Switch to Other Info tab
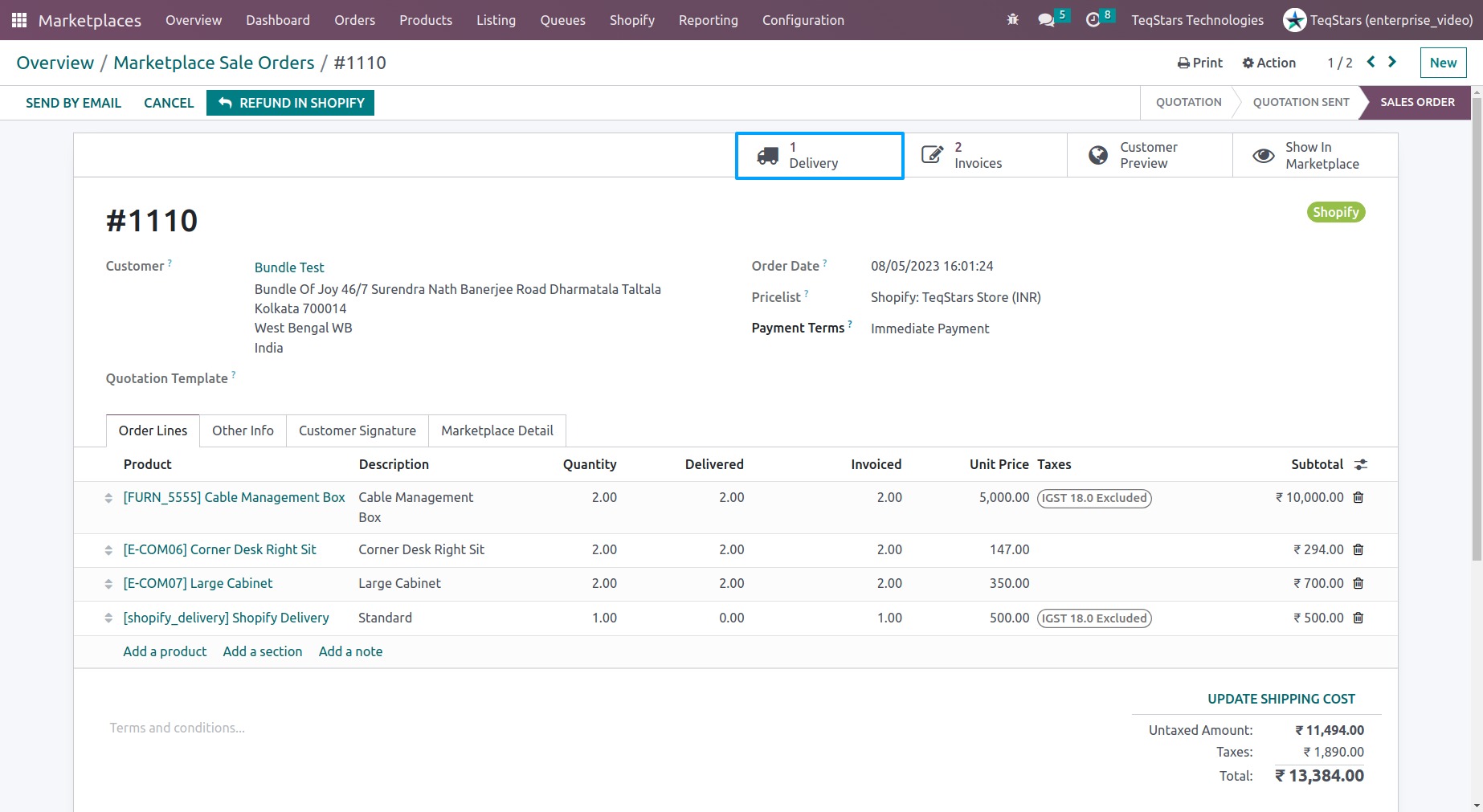The image size is (1483, 812). (243, 430)
